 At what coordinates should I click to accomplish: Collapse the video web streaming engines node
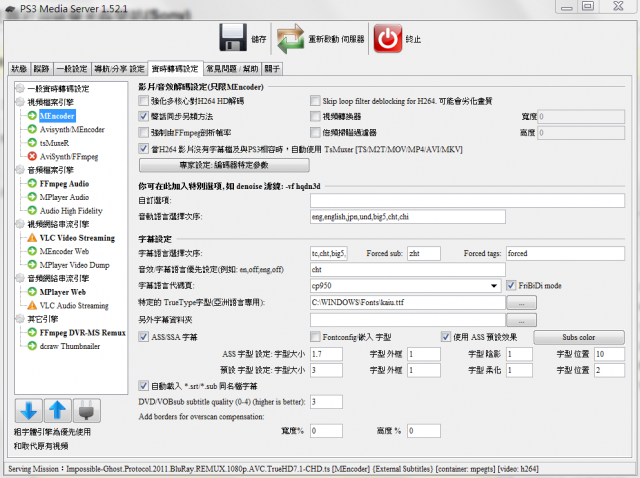coord(20,224)
